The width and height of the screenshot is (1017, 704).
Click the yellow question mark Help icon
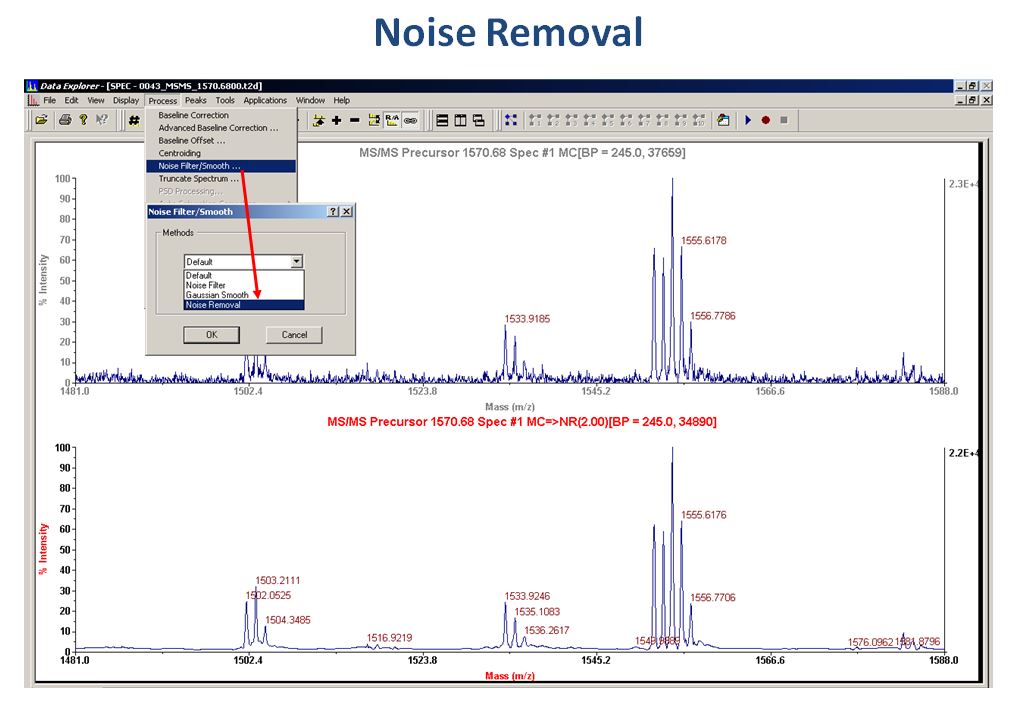tap(83, 120)
